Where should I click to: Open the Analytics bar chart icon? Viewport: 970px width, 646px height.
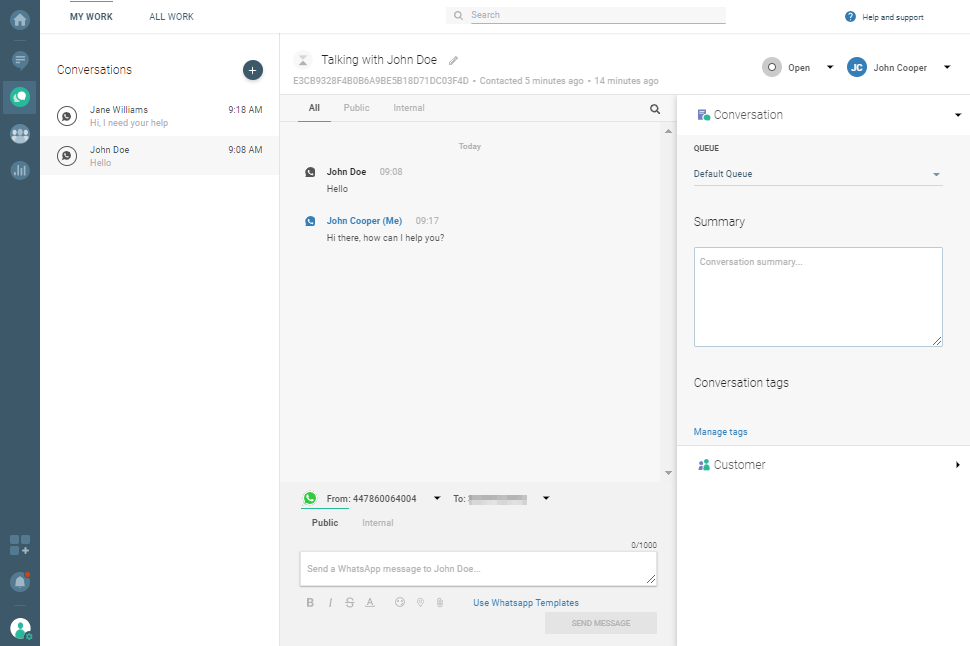tap(20, 170)
